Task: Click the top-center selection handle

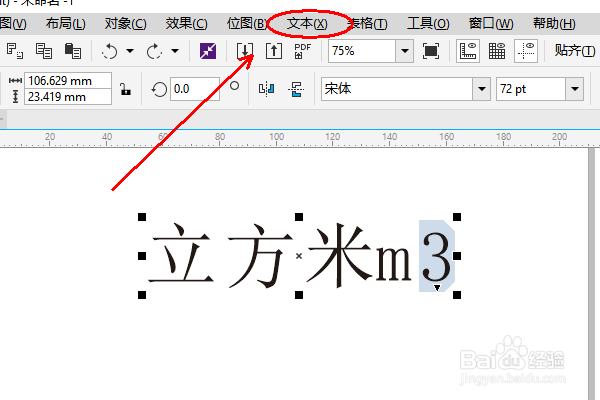Action: point(299,217)
